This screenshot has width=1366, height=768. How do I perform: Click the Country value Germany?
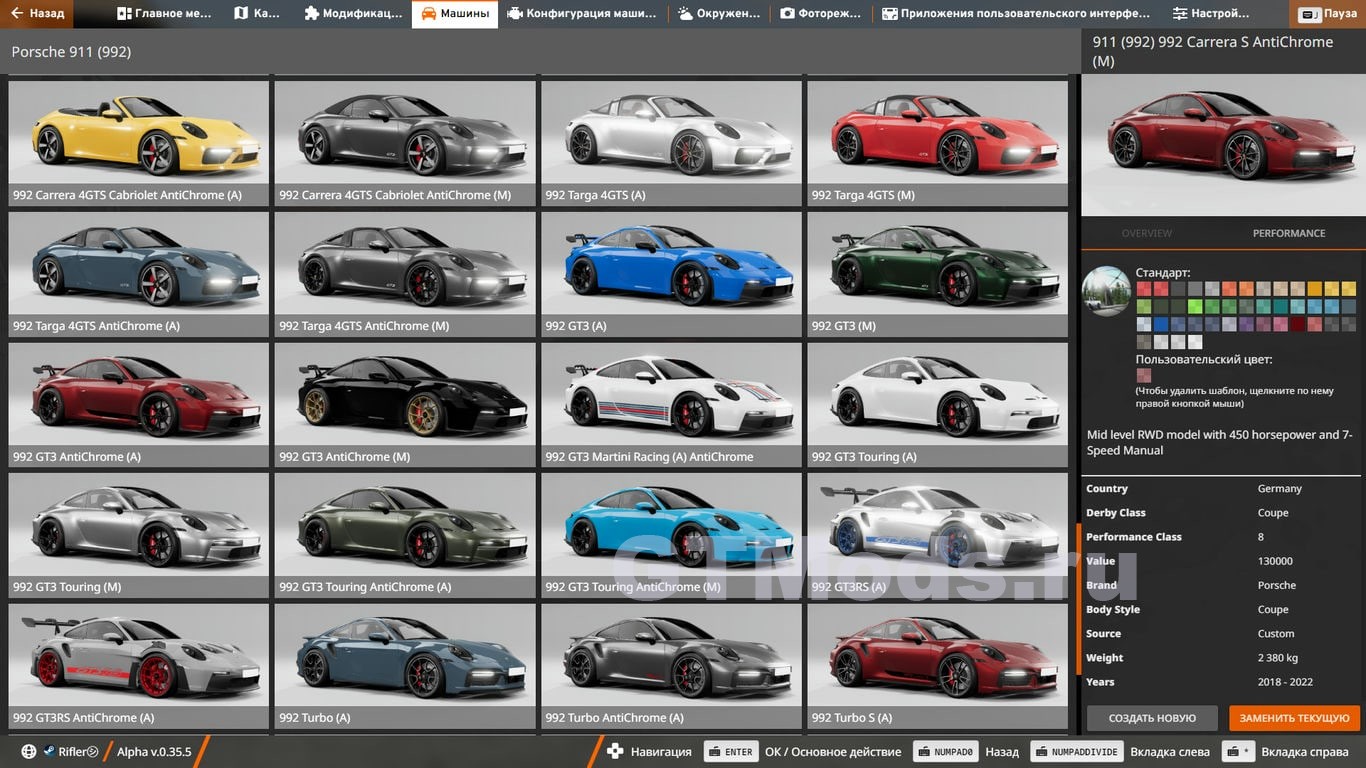pyautogui.click(x=1279, y=489)
